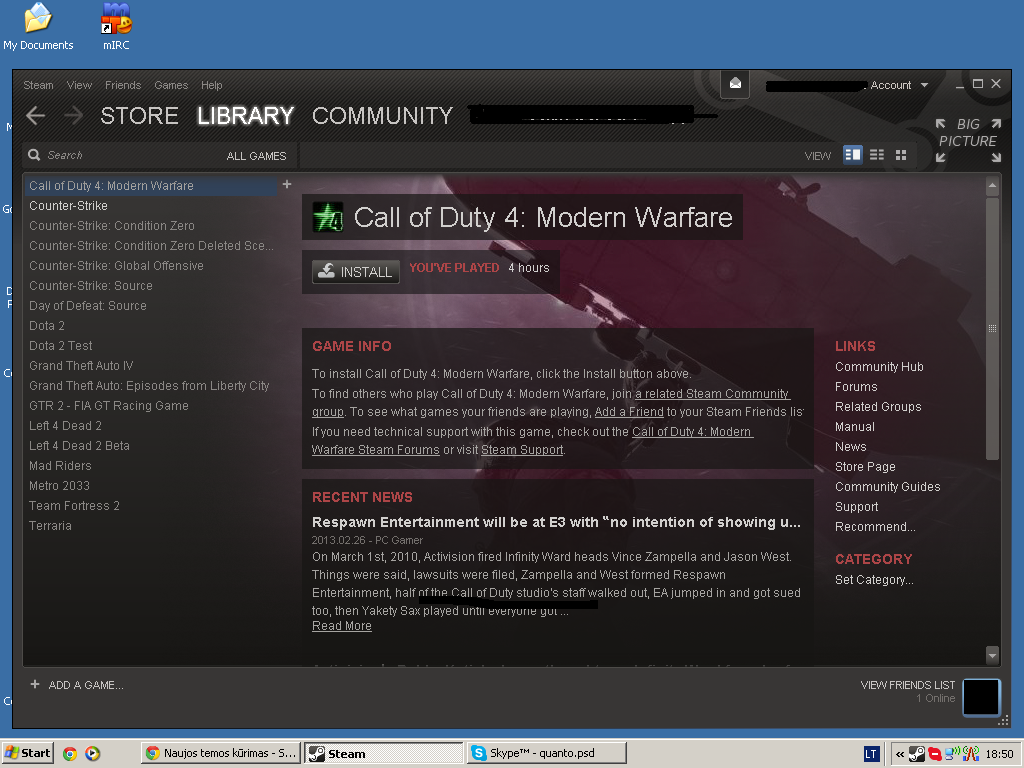The height and width of the screenshot is (768, 1024).
Task: Switch to list view mode
Action: pyautogui.click(x=877, y=155)
